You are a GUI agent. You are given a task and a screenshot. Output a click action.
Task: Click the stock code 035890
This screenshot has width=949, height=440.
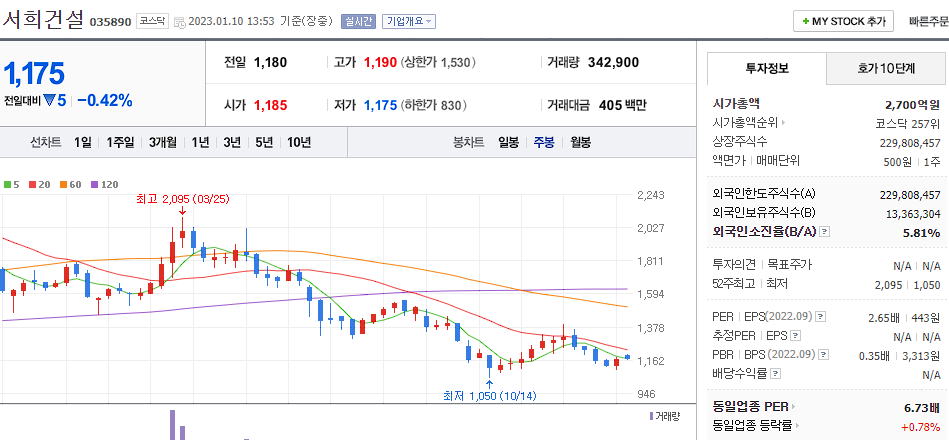click(110, 22)
